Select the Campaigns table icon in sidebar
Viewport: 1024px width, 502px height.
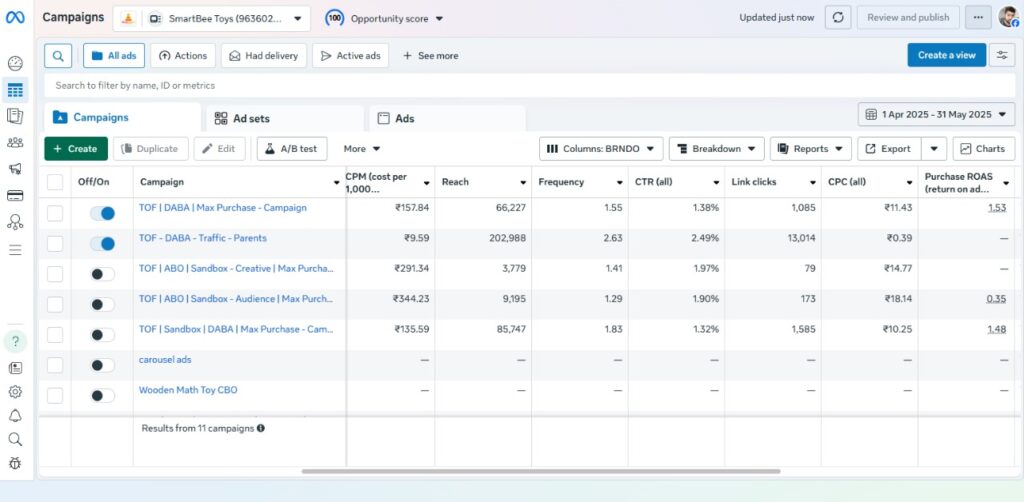click(15, 90)
